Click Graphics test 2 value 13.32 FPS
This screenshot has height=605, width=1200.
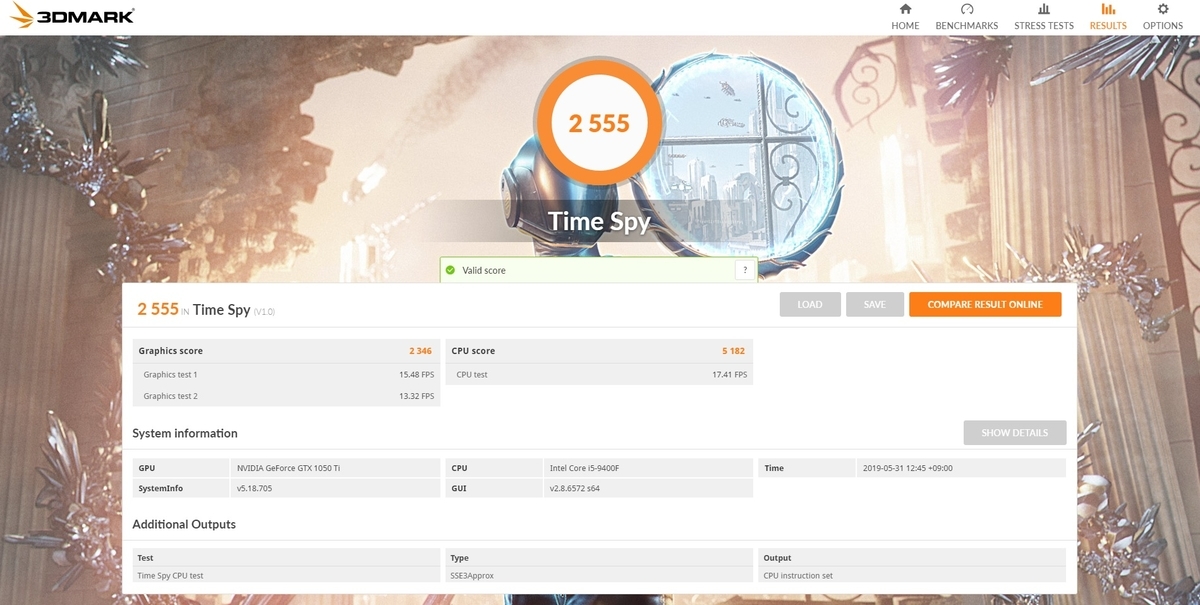tap(416, 397)
